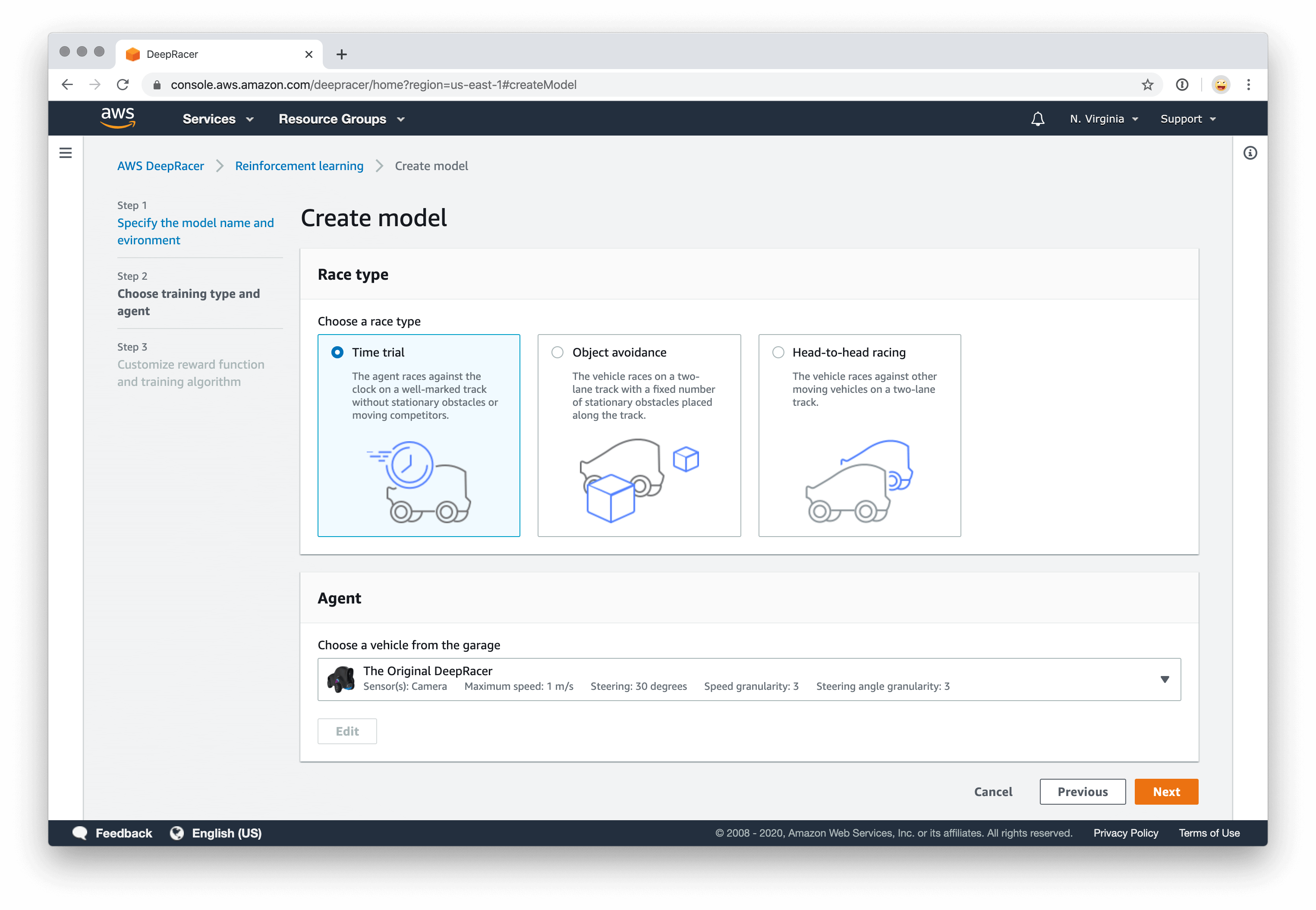Select the DeepRacer browser tab
This screenshot has width=1316, height=910.
tap(220, 54)
